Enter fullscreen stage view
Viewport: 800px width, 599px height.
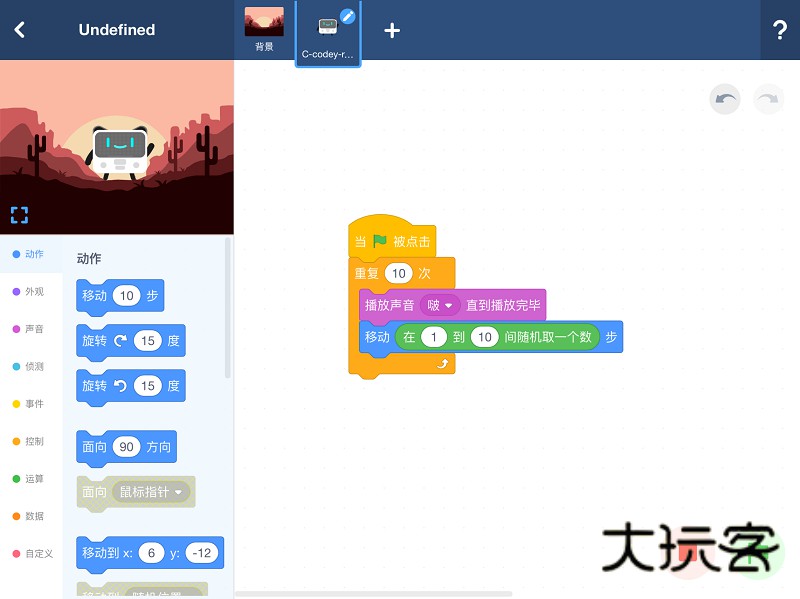(19, 215)
